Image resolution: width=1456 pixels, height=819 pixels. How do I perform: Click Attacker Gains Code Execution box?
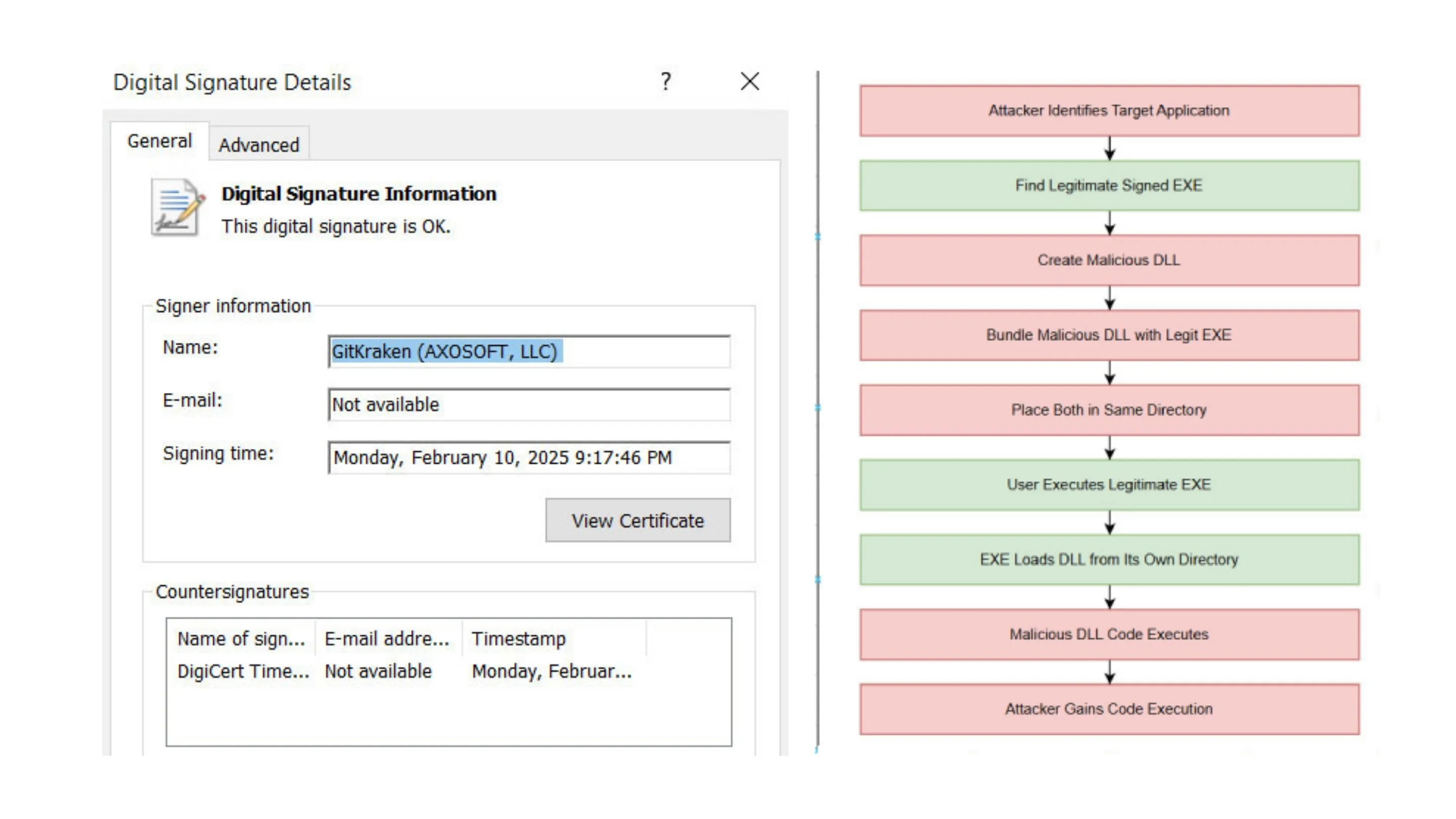[x=1109, y=709]
